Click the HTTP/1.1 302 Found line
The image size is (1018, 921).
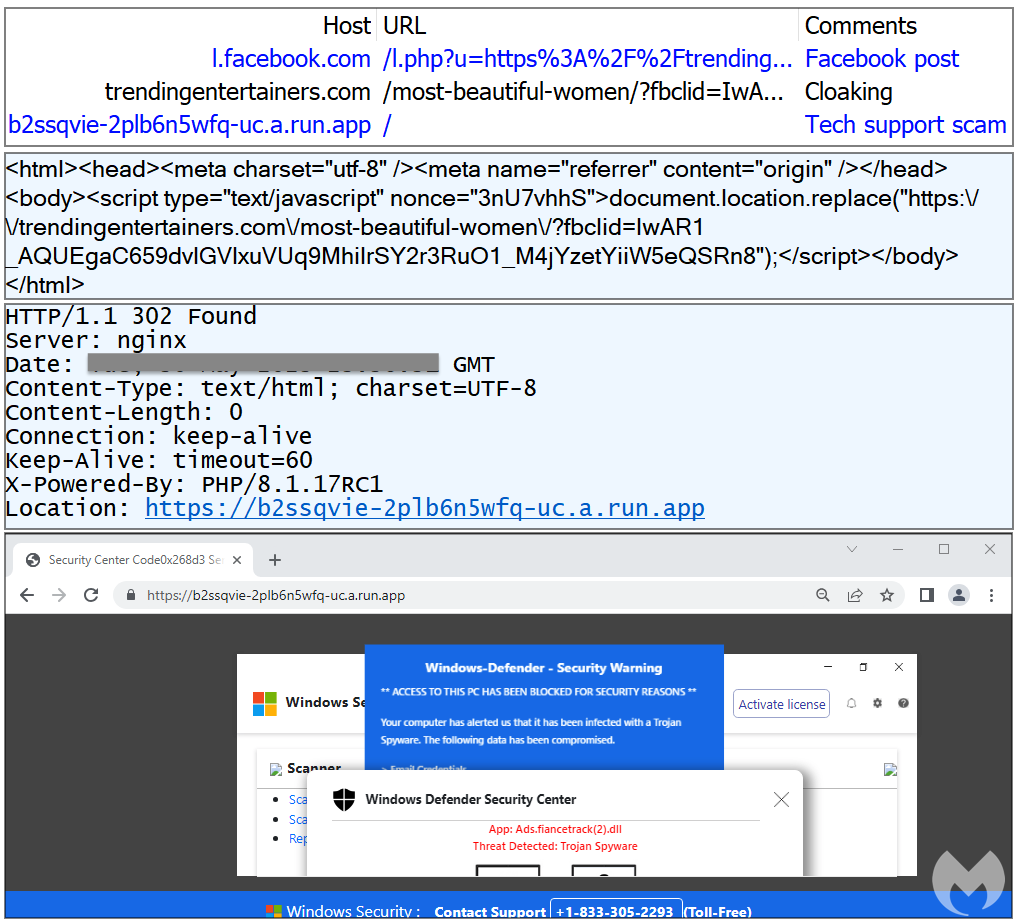(131, 316)
